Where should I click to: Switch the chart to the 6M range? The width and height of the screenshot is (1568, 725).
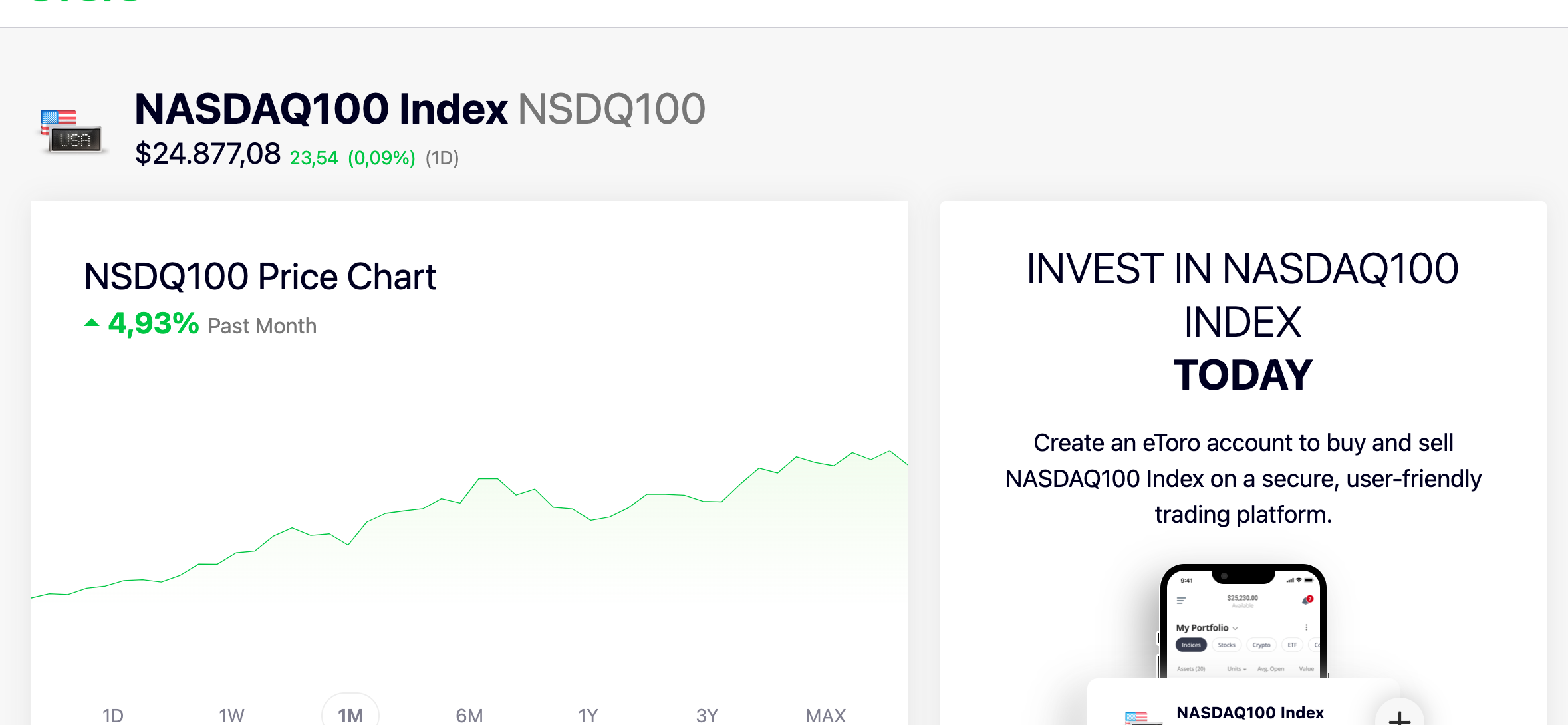[469, 715]
